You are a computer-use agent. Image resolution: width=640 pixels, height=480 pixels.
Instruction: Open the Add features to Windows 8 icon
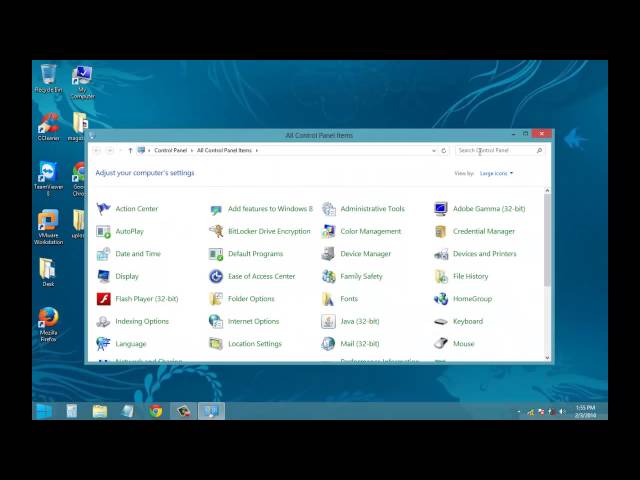tap(216, 209)
